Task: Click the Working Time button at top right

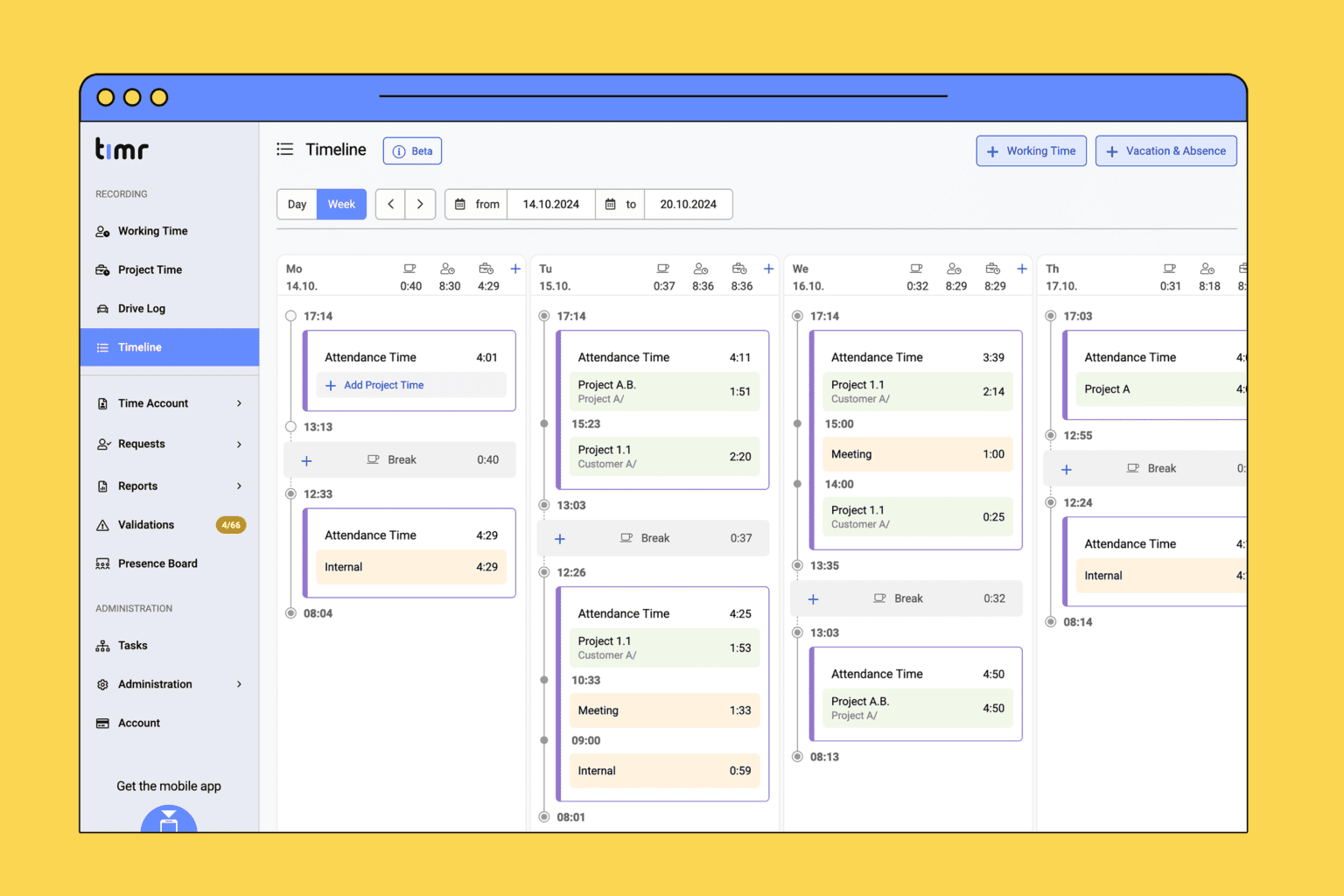Action: pos(1031,150)
